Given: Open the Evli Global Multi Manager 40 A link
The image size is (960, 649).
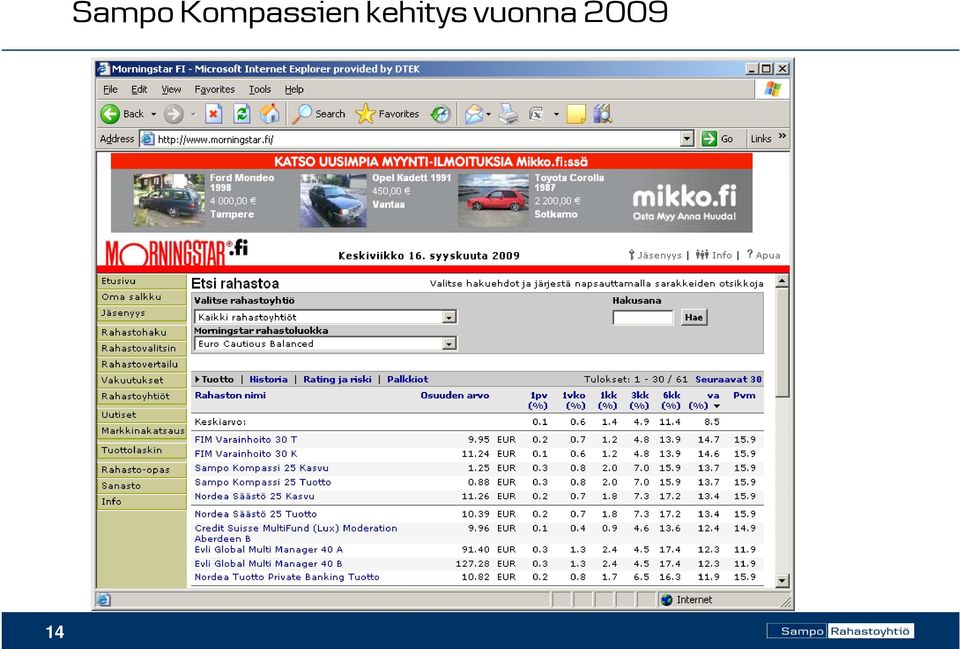Looking at the screenshot, I should coord(269,550).
